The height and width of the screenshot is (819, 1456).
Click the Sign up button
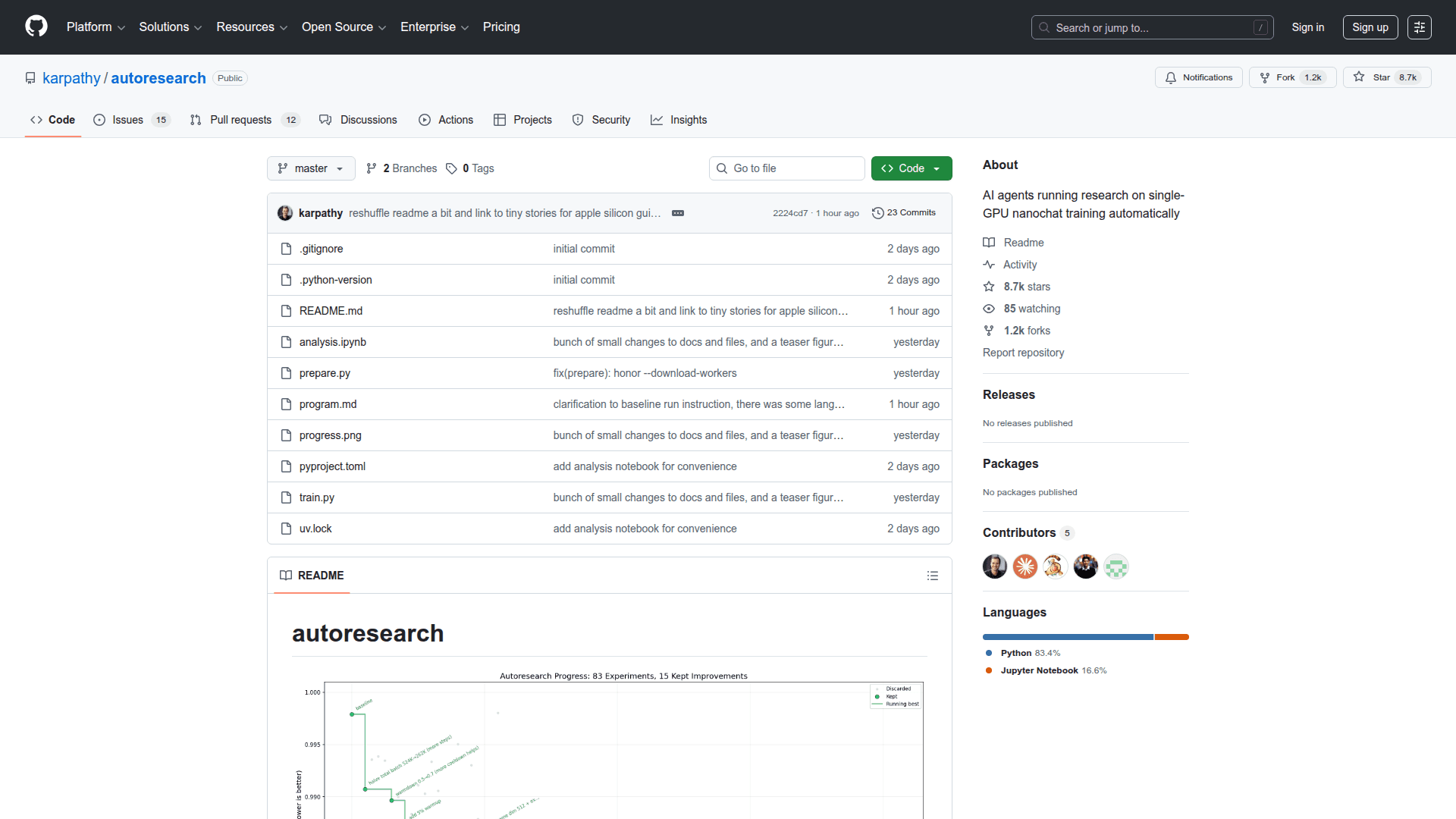coord(1370,27)
